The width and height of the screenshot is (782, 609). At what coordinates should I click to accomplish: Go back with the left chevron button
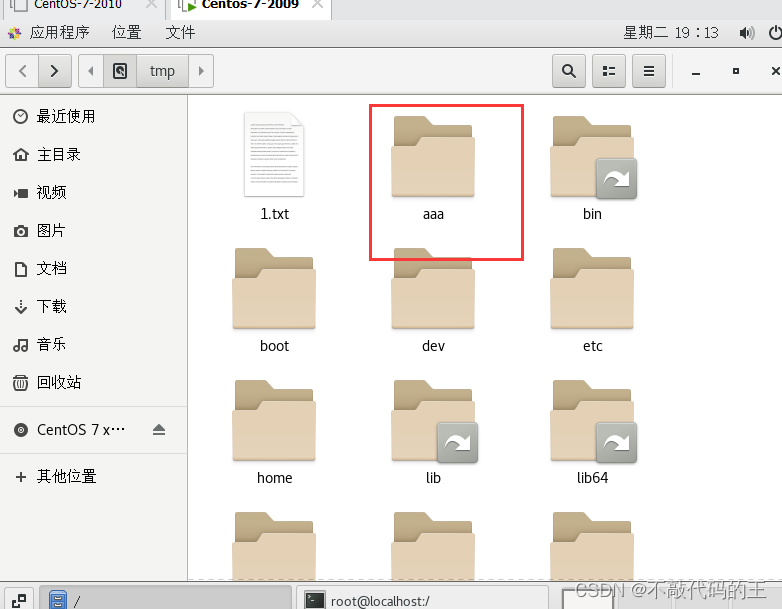click(x=22, y=71)
